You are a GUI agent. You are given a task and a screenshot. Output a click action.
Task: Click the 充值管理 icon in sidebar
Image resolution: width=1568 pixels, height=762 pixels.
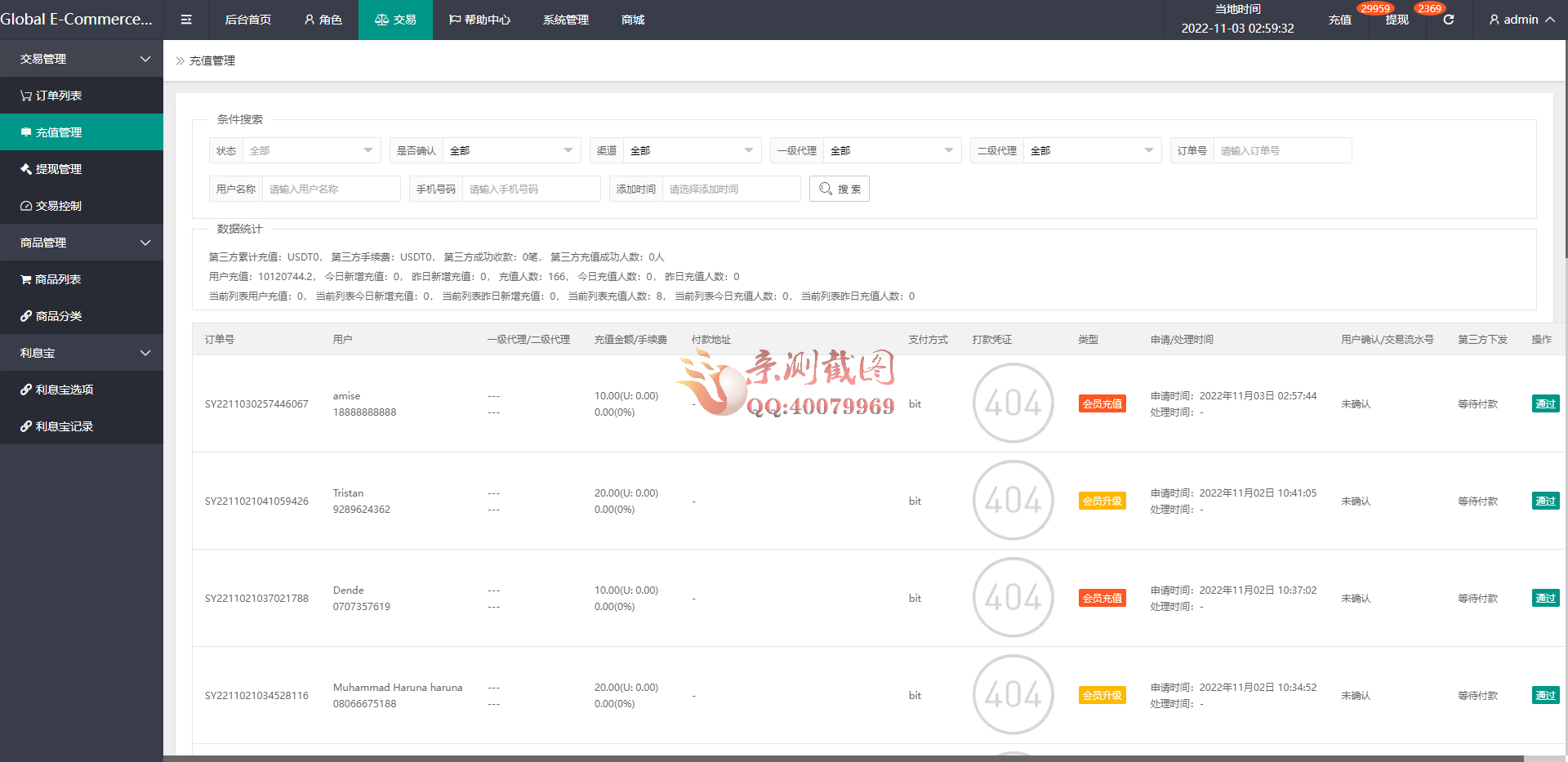coord(25,131)
